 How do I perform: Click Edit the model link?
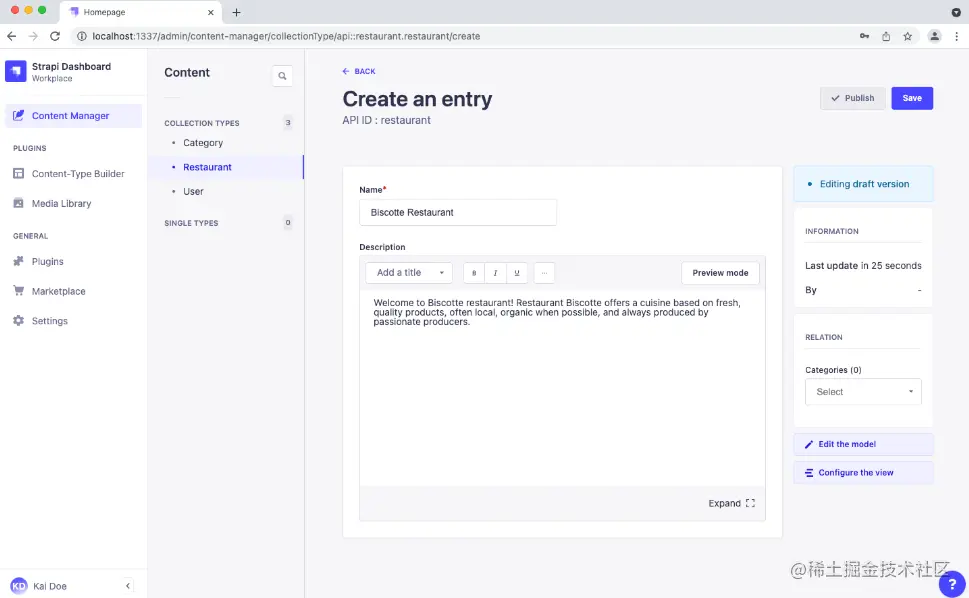pos(863,444)
